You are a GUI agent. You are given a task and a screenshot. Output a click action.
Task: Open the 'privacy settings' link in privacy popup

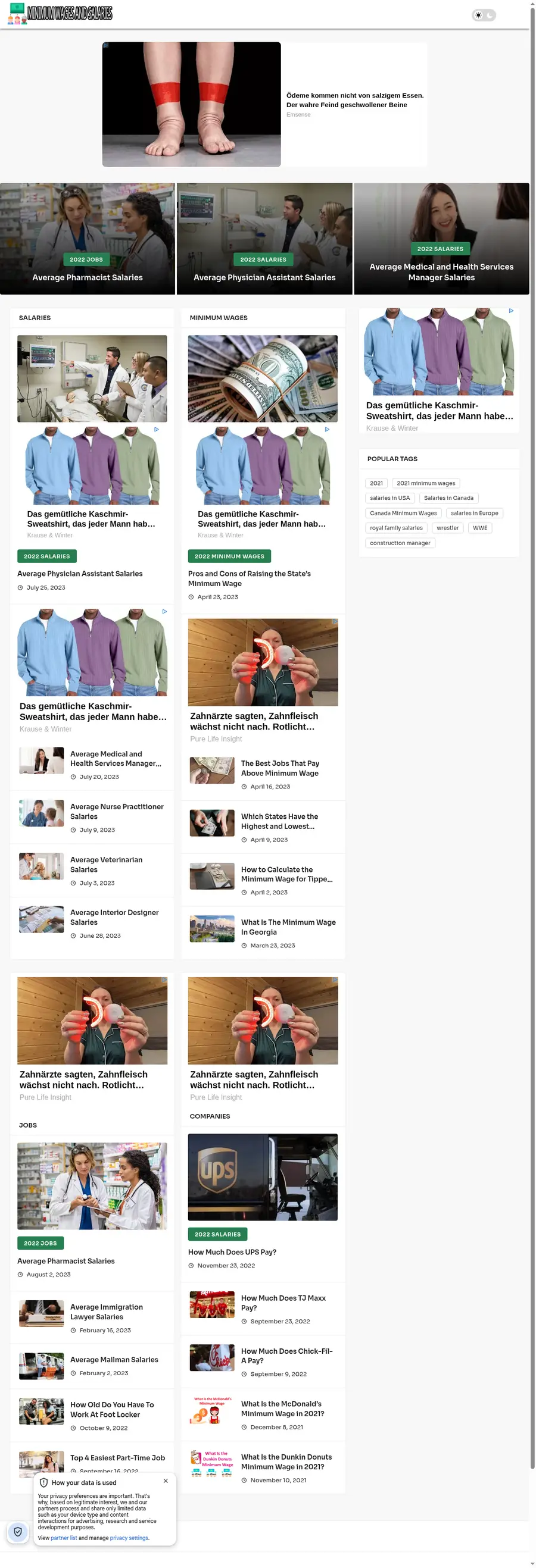tap(129, 1538)
